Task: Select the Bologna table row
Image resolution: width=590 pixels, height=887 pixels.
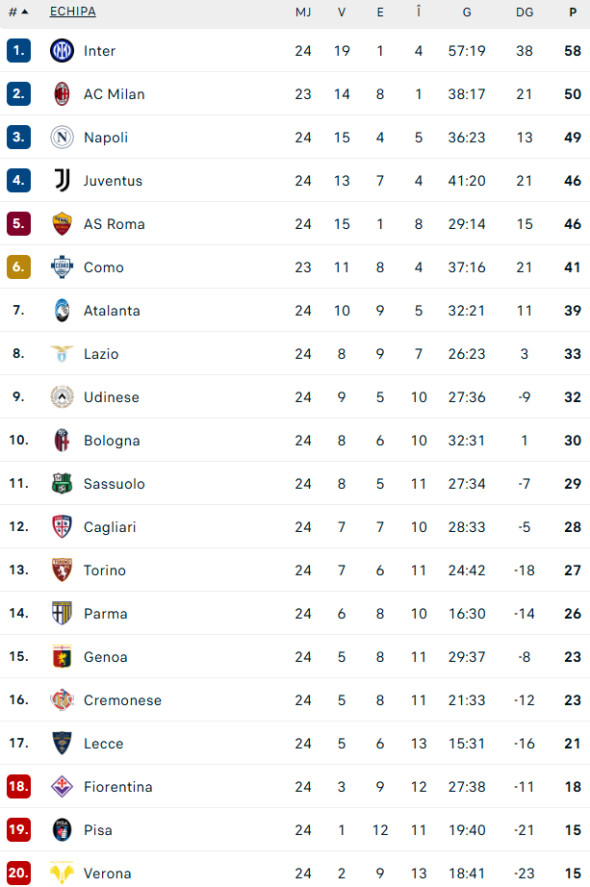Action: click(295, 440)
